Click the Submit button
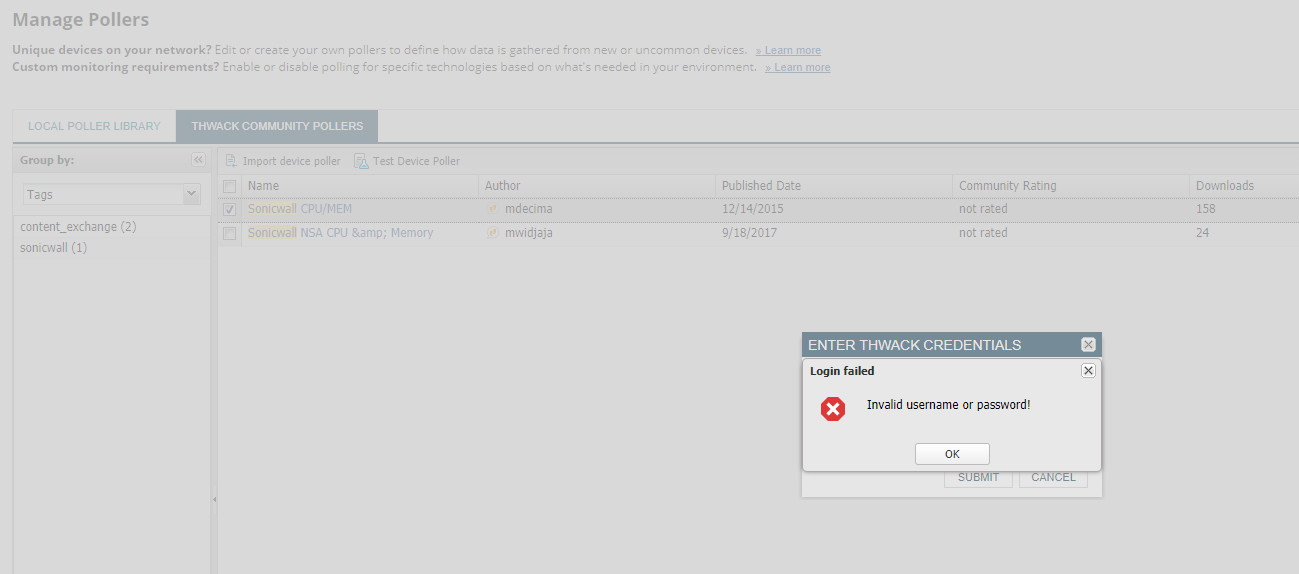This screenshot has height=574, width=1299. 978,477
